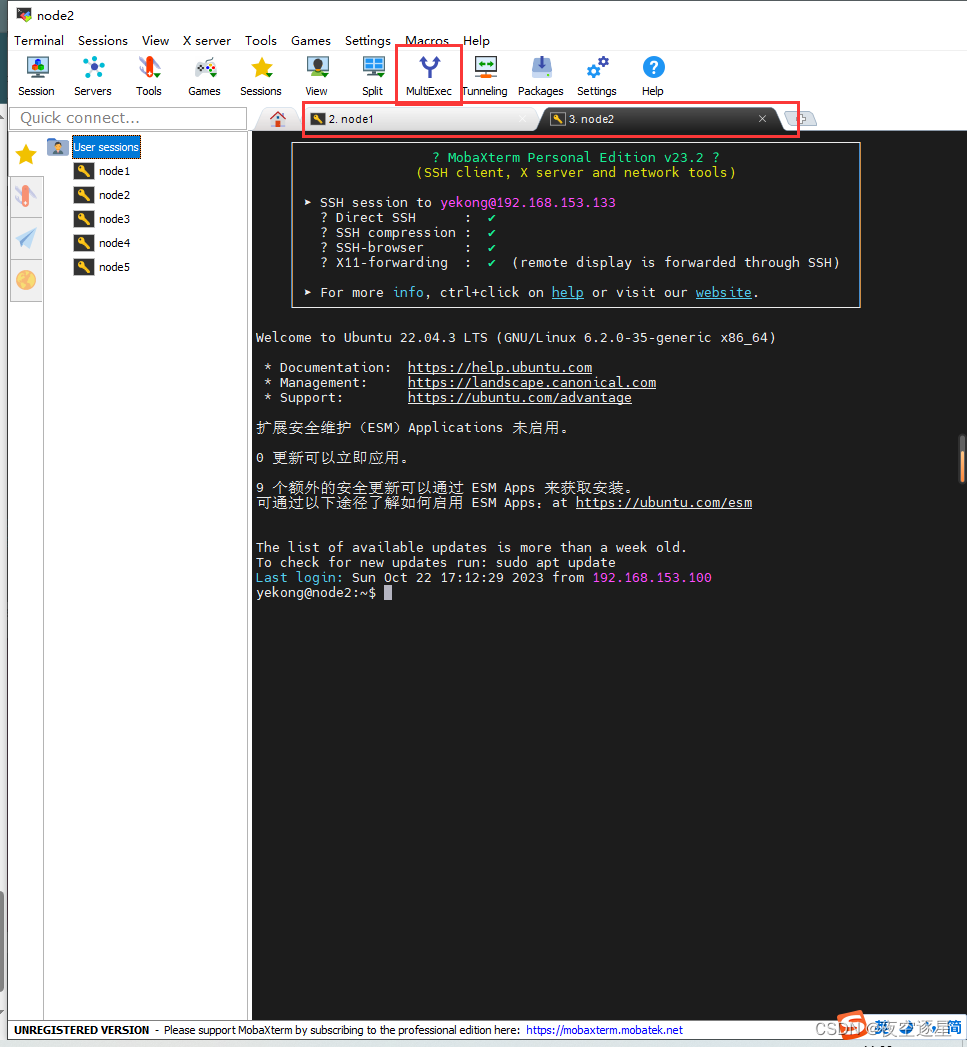Viewport: 967px width, 1047px height.
Task: Open MobaXterm Settings from toolbar
Action: tap(596, 72)
